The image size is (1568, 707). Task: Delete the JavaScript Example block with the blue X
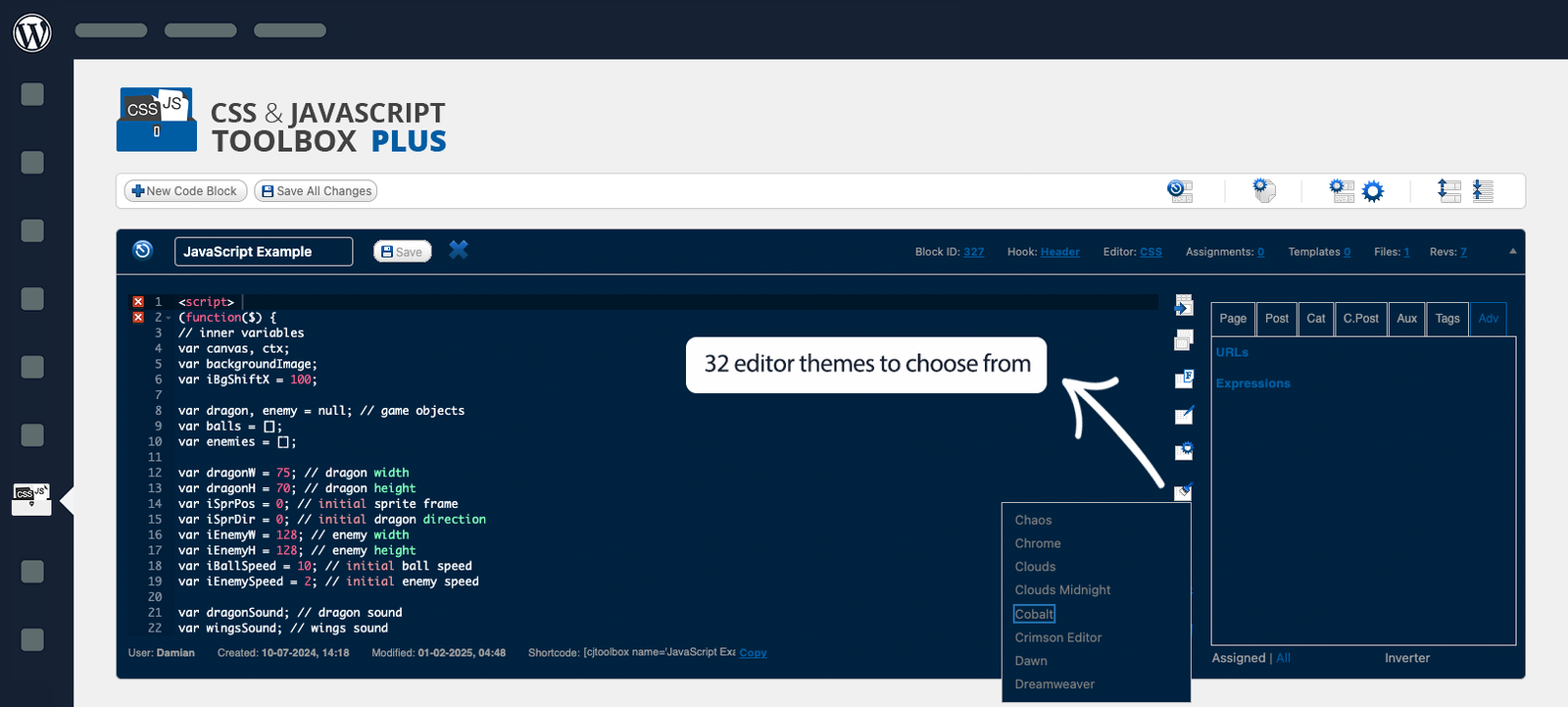coord(458,250)
